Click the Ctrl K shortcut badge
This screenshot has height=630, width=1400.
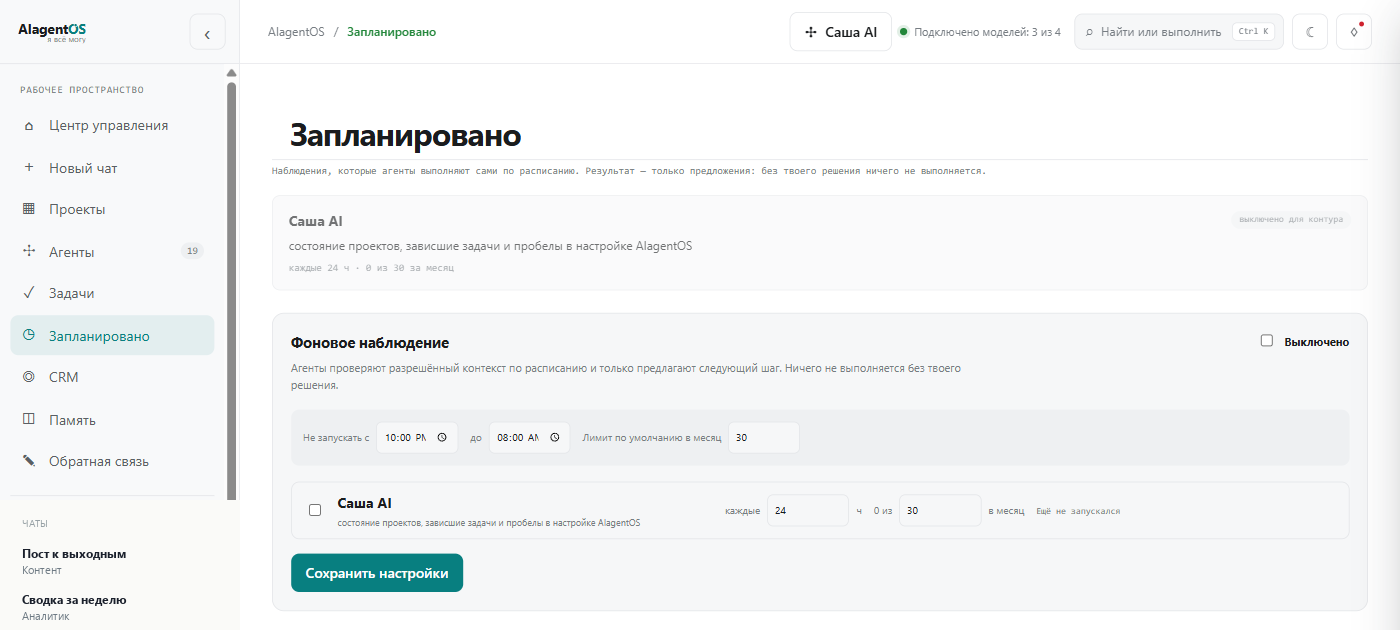1253,32
